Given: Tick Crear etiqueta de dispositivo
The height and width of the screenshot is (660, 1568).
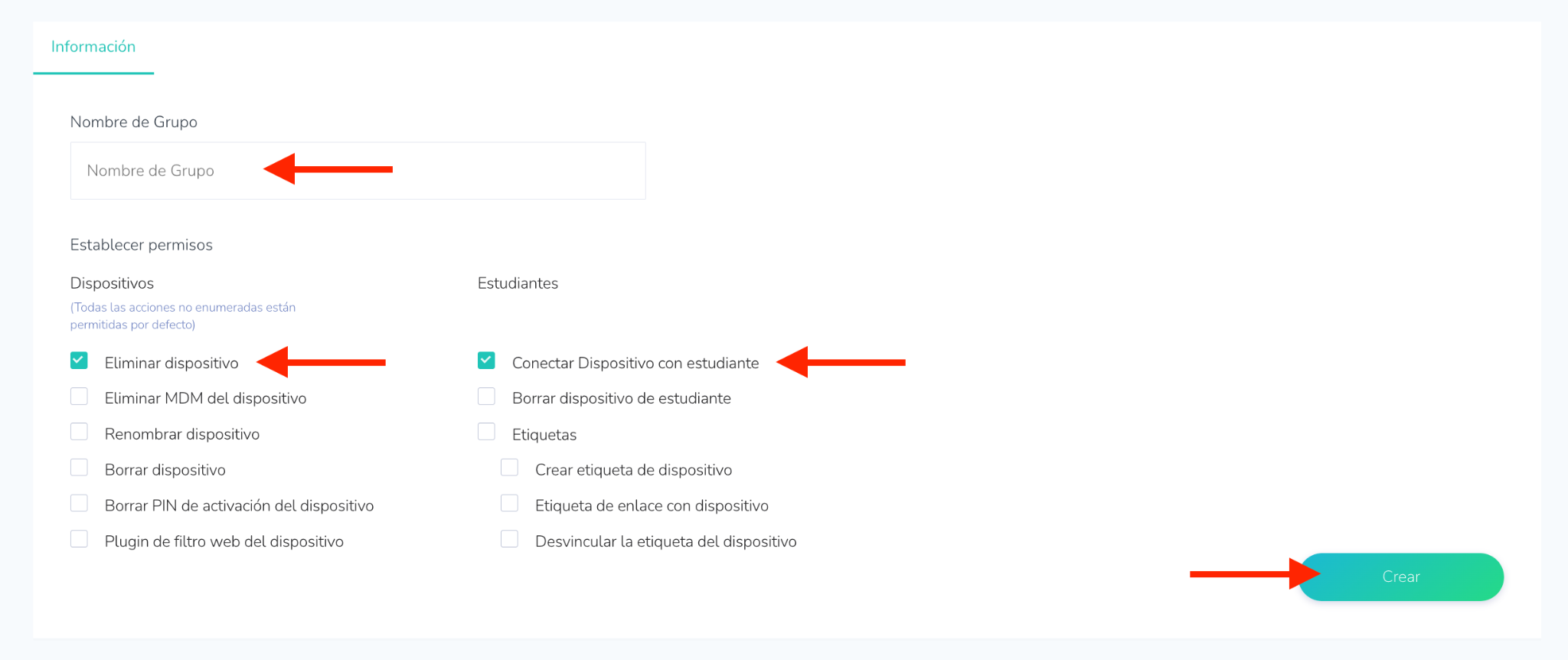Looking at the screenshot, I should pyautogui.click(x=509, y=468).
